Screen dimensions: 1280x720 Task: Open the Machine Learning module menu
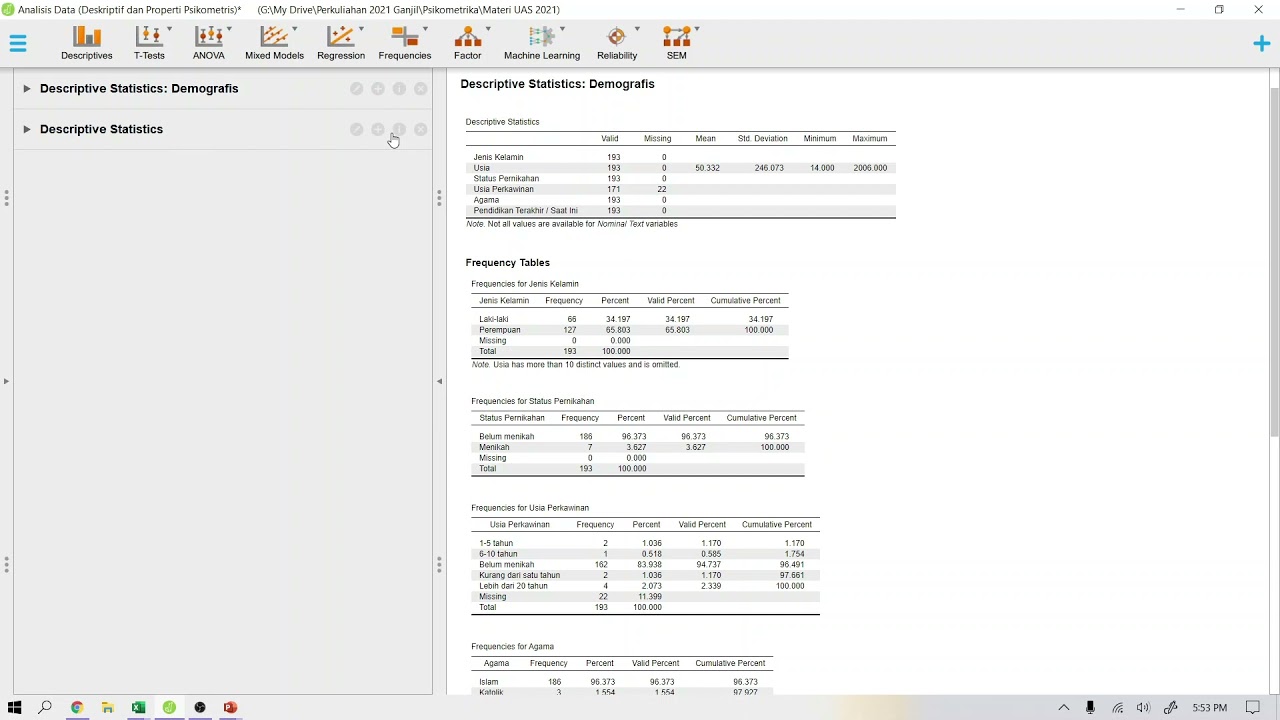coord(542,43)
